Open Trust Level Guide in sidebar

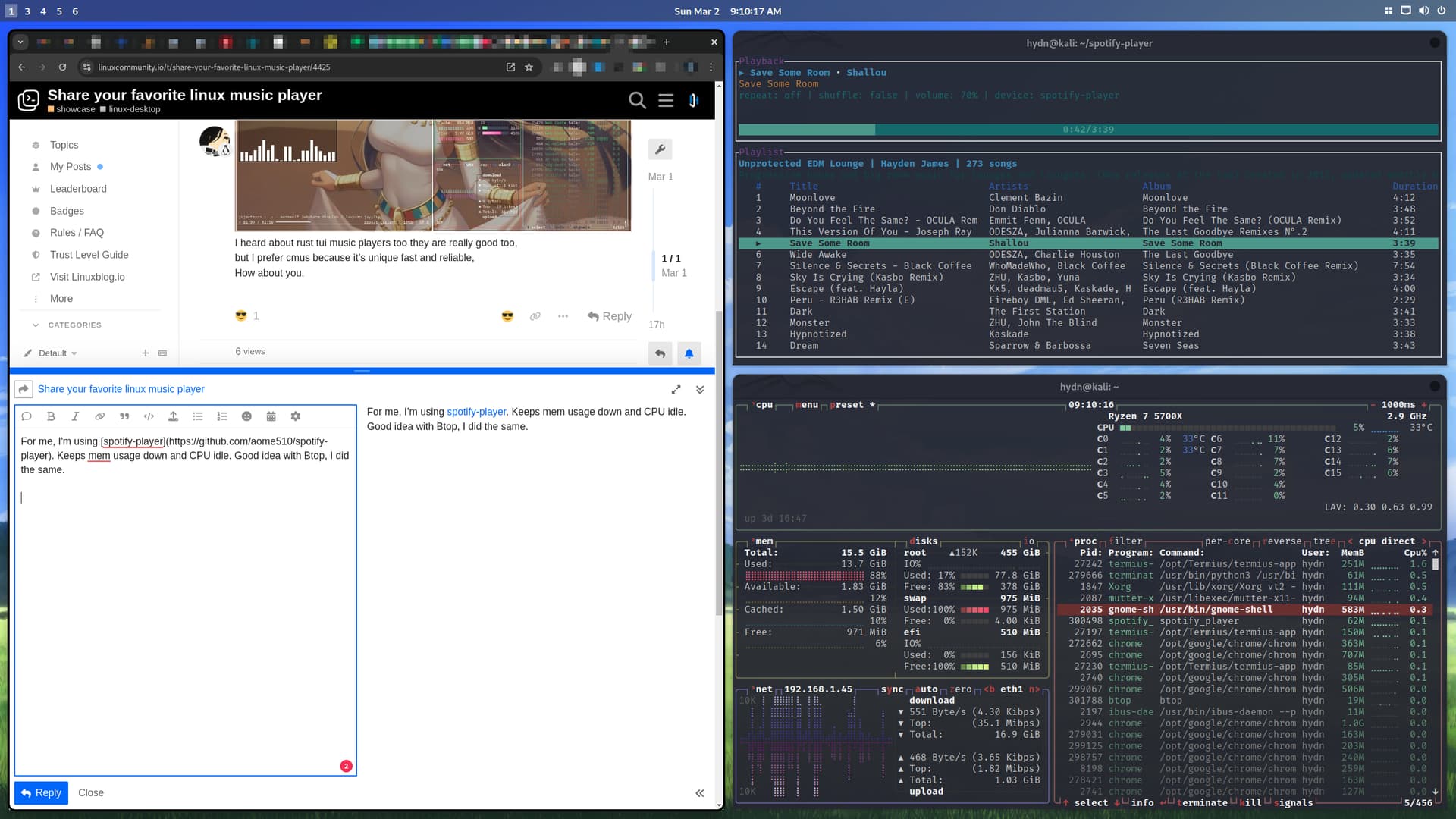pyautogui.click(x=89, y=255)
